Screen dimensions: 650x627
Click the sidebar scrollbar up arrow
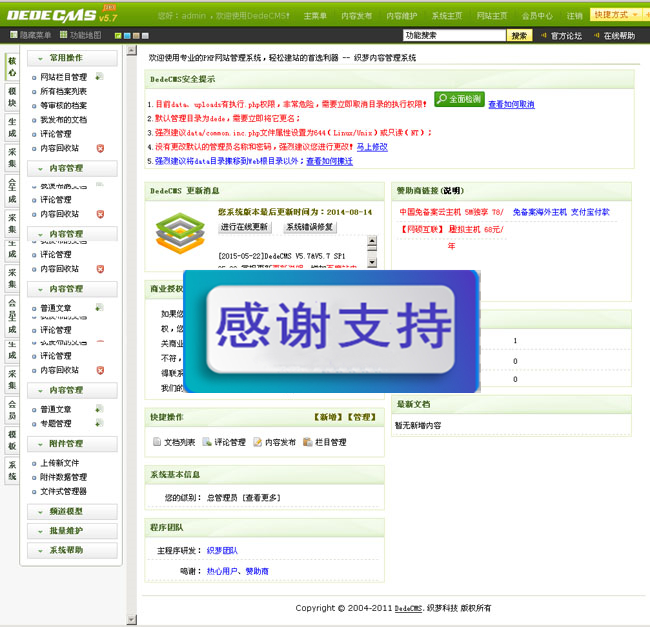[x=131, y=51]
